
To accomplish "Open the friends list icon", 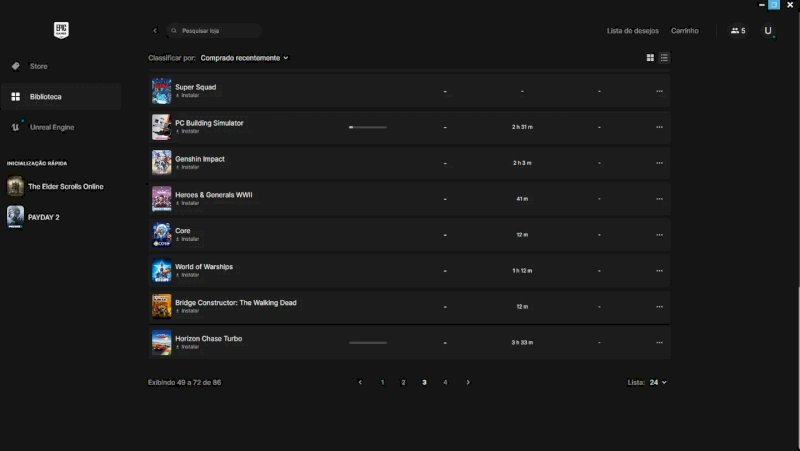I will (738, 31).
